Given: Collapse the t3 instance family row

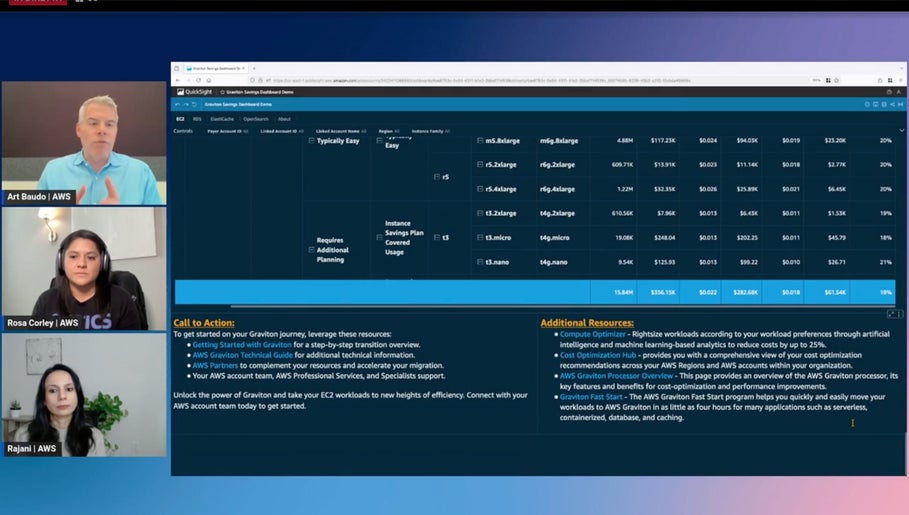Looking at the screenshot, I should pos(437,237).
